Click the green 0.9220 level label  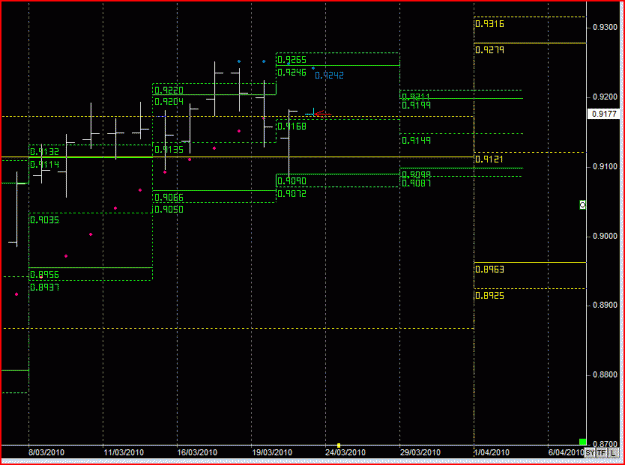(169, 90)
